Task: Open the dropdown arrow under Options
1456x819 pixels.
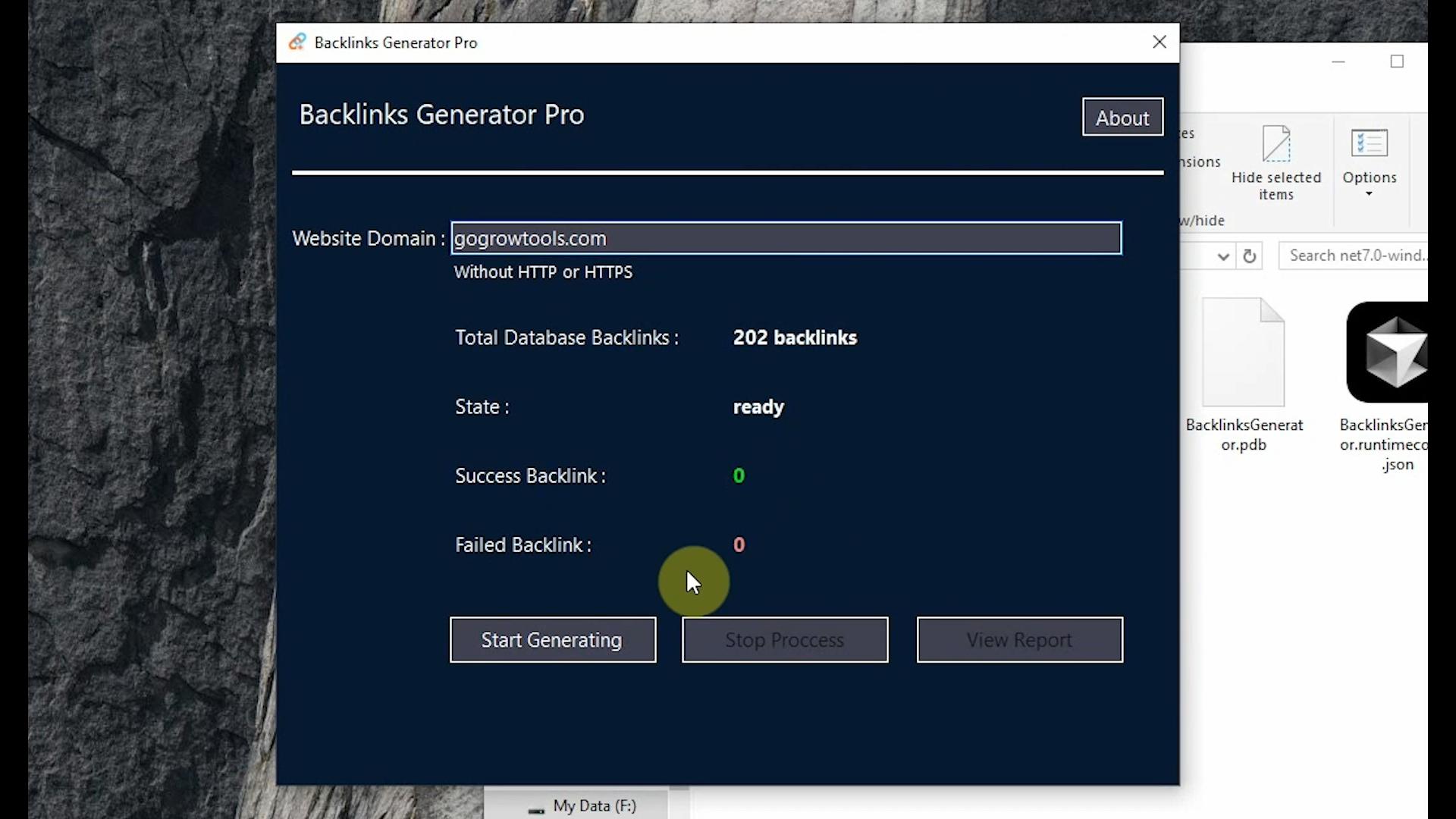Action: coord(1369,195)
